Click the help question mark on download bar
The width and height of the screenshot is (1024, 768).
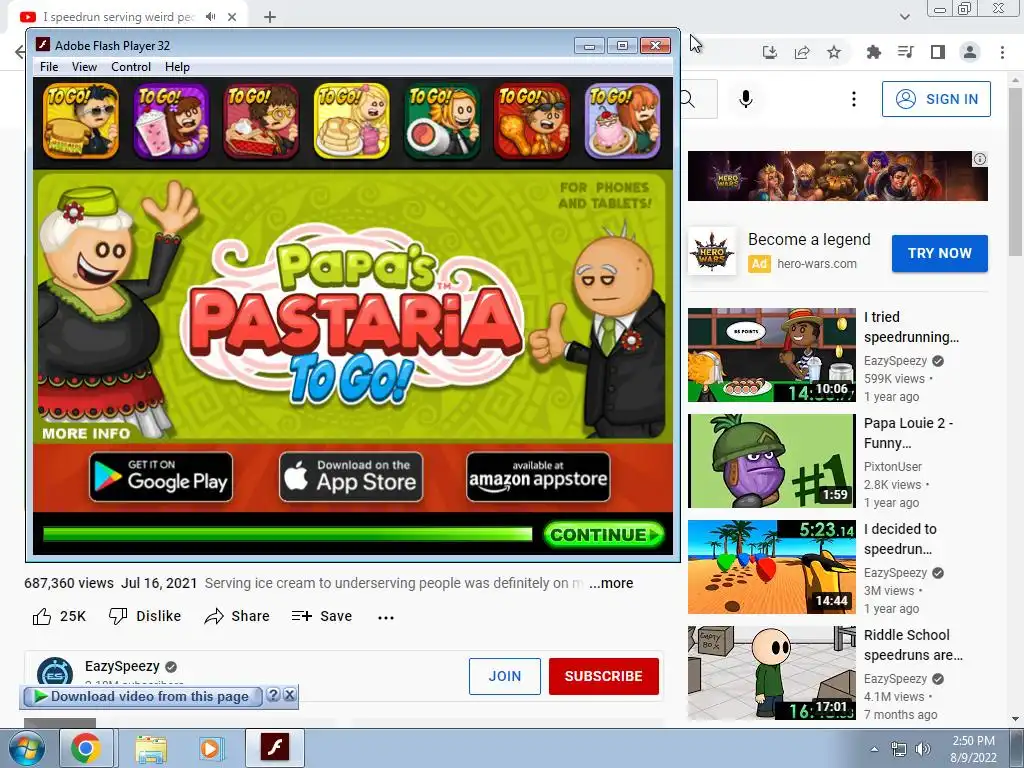tap(273, 695)
